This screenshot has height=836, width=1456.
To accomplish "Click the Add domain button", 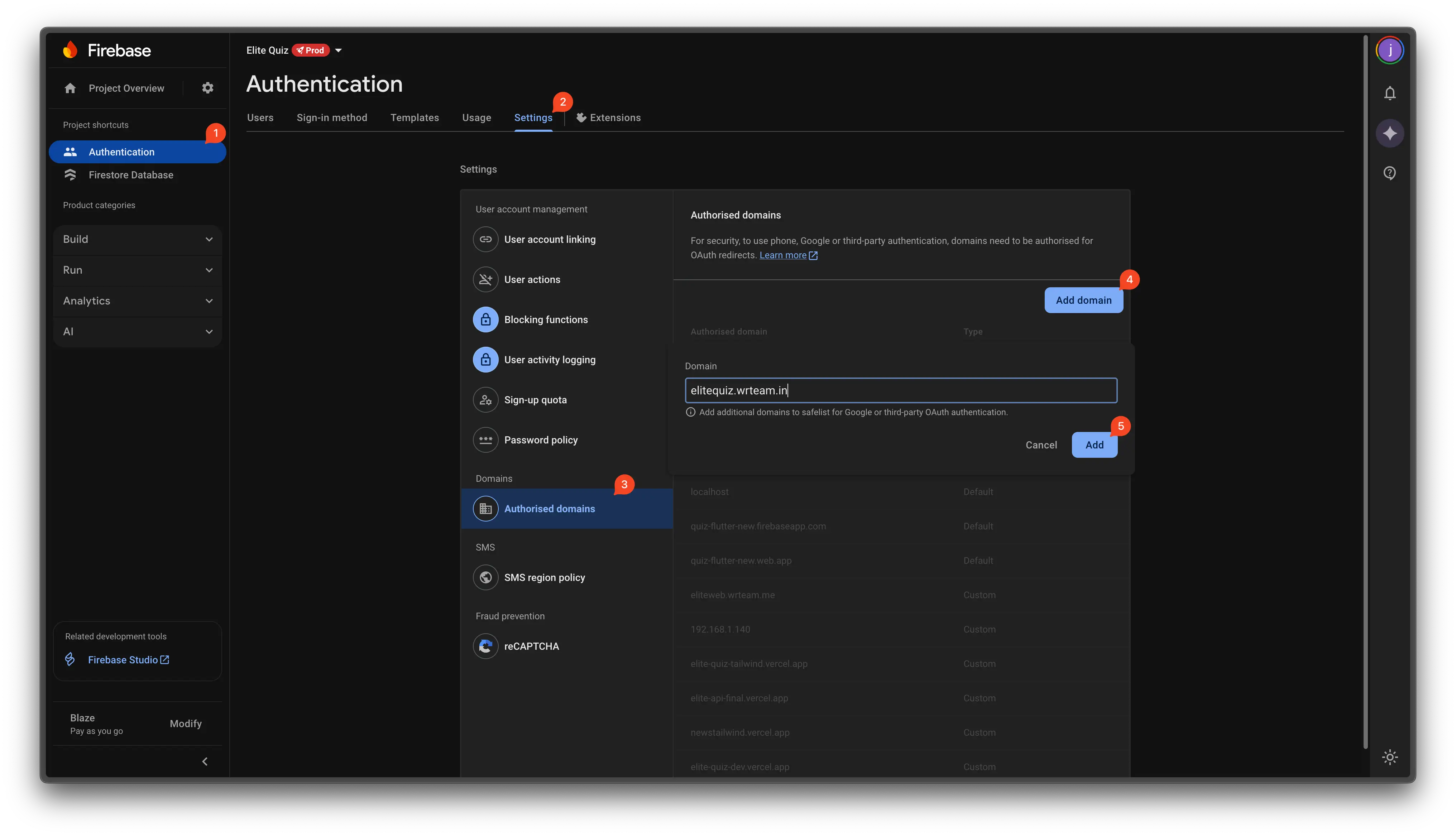I will click(1083, 300).
